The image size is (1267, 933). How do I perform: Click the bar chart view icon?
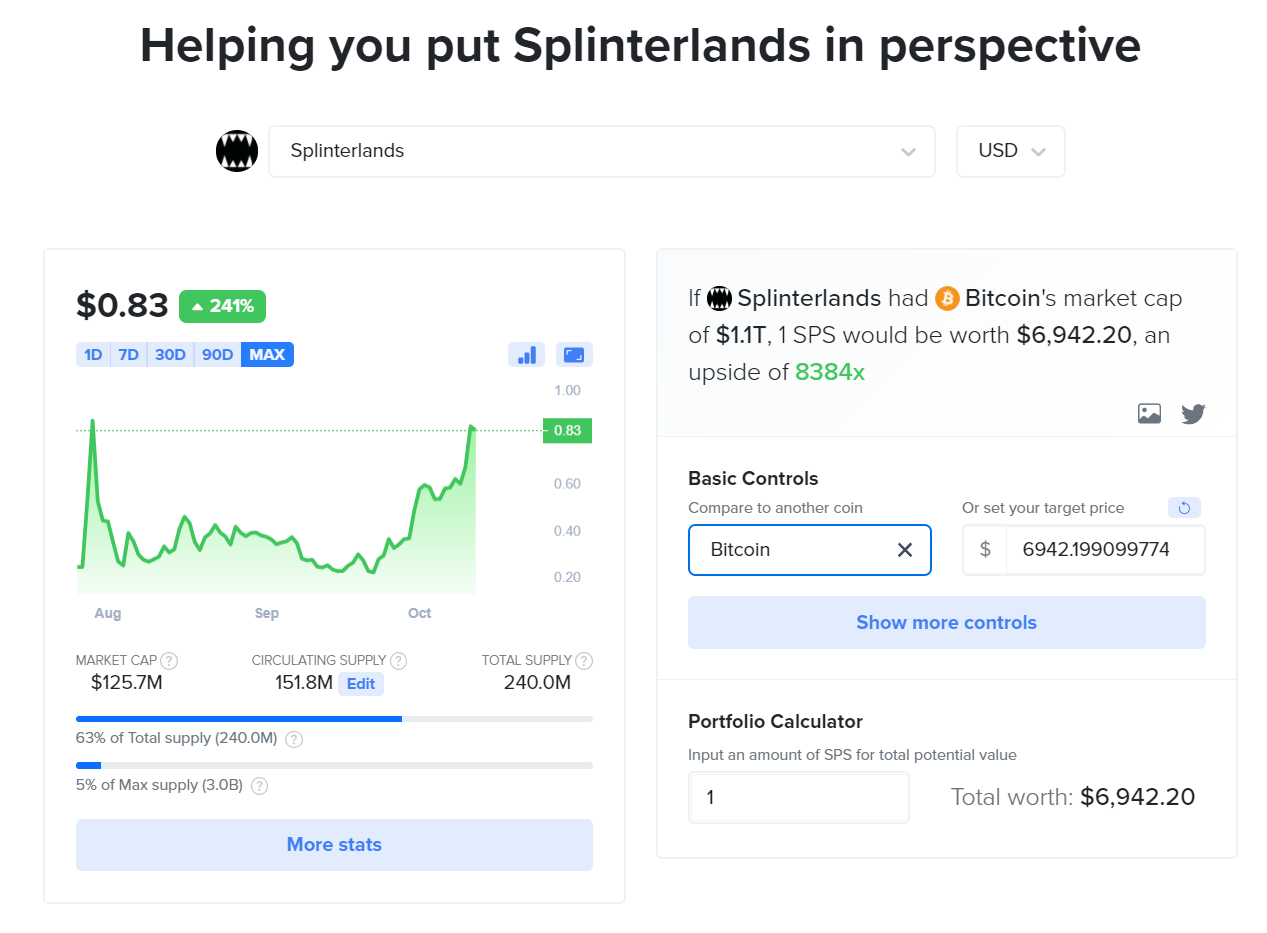click(x=527, y=355)
